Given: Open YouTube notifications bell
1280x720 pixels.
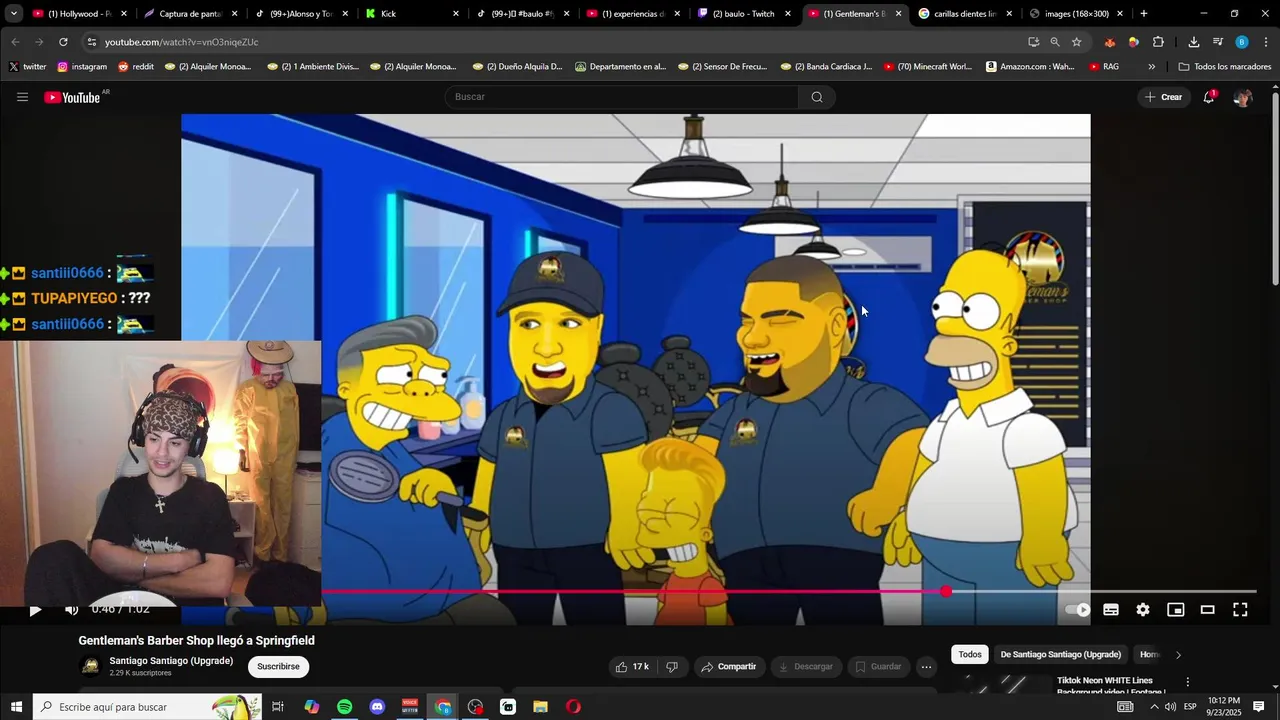Looking at the screenshot, I should click(1209, 97).
